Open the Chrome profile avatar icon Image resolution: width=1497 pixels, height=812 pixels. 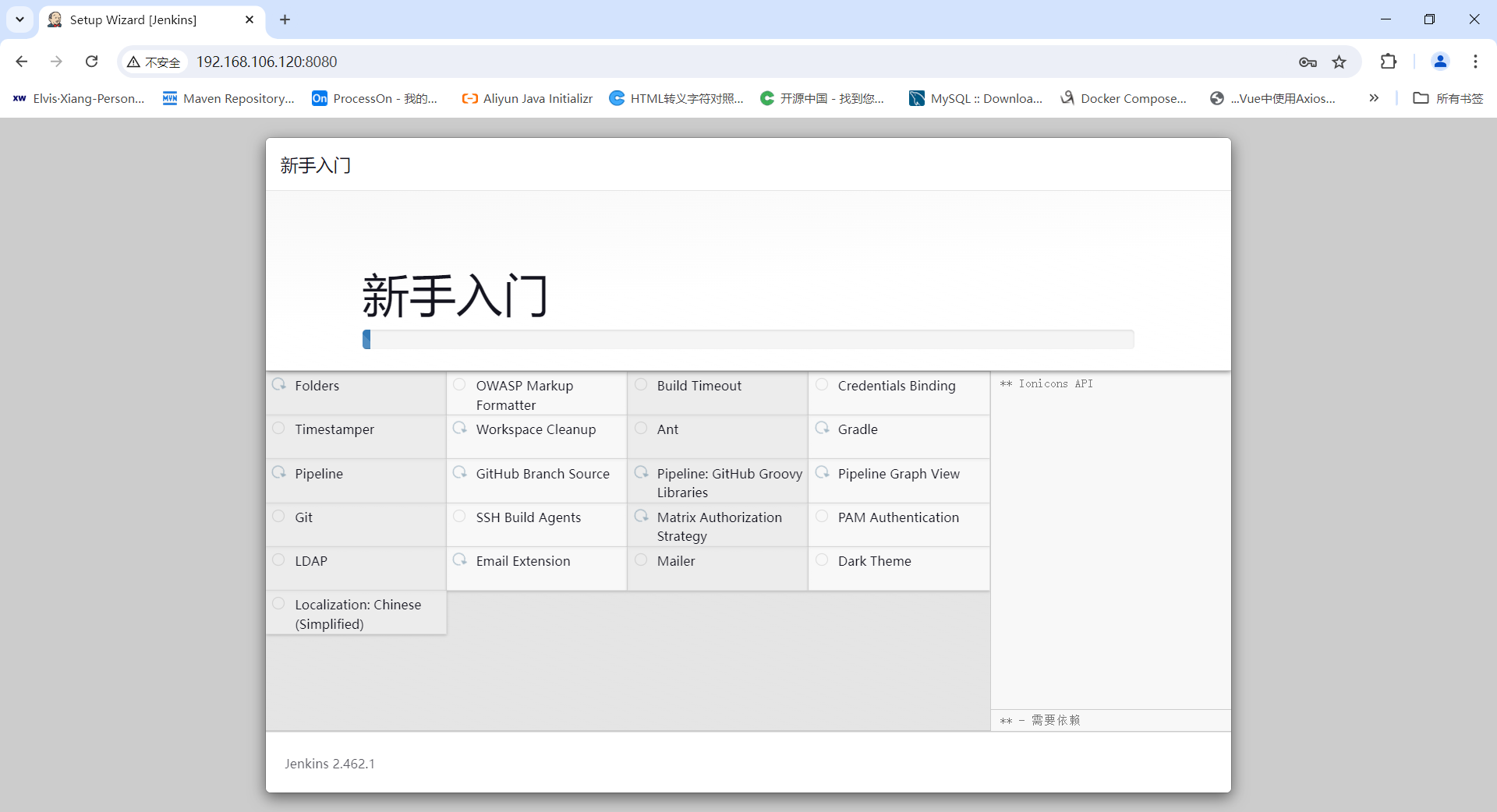tap(1440, 62)
